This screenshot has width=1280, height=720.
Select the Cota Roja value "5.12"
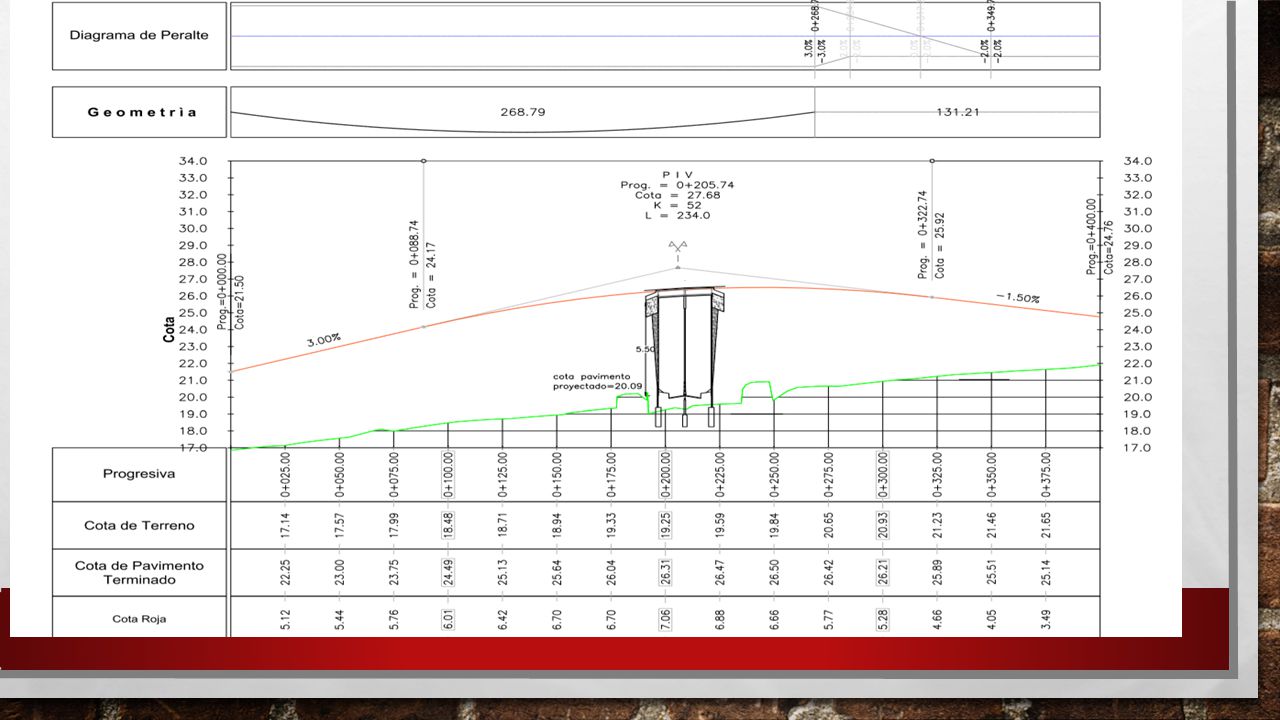pyautogui.click(x=286, y=619)
